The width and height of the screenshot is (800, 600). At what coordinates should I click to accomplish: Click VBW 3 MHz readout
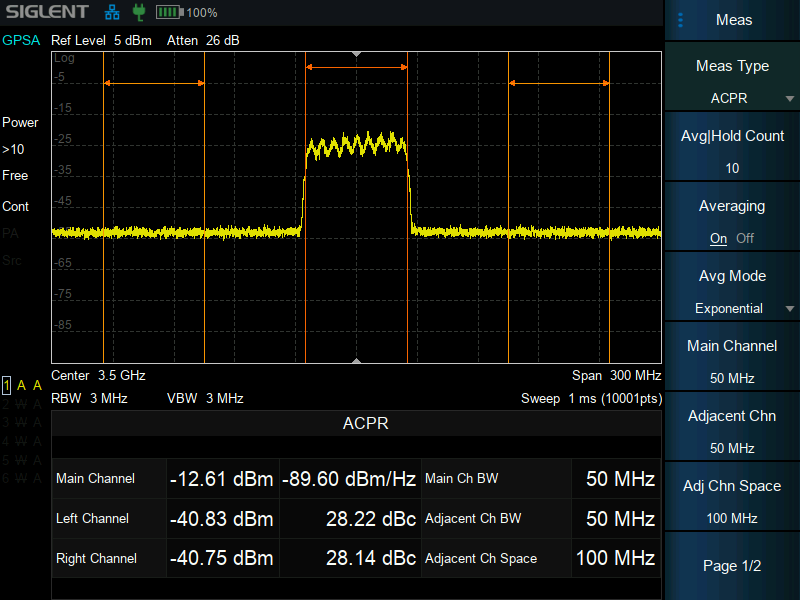[x=205, y=398]
